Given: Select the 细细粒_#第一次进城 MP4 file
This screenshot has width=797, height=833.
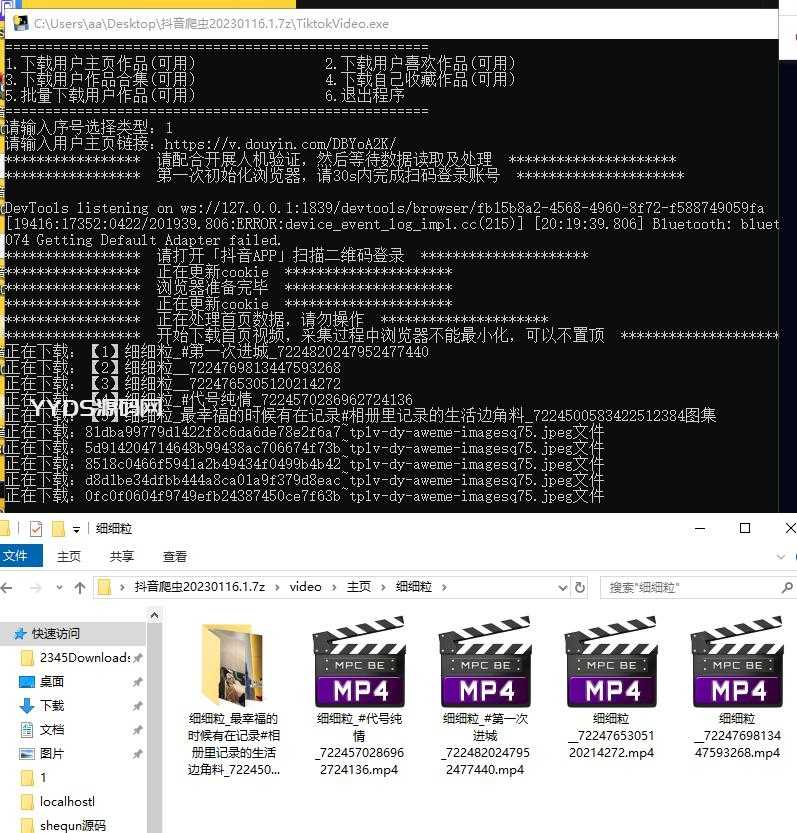Looking at the screenshot, I should [x=485, y=697].
